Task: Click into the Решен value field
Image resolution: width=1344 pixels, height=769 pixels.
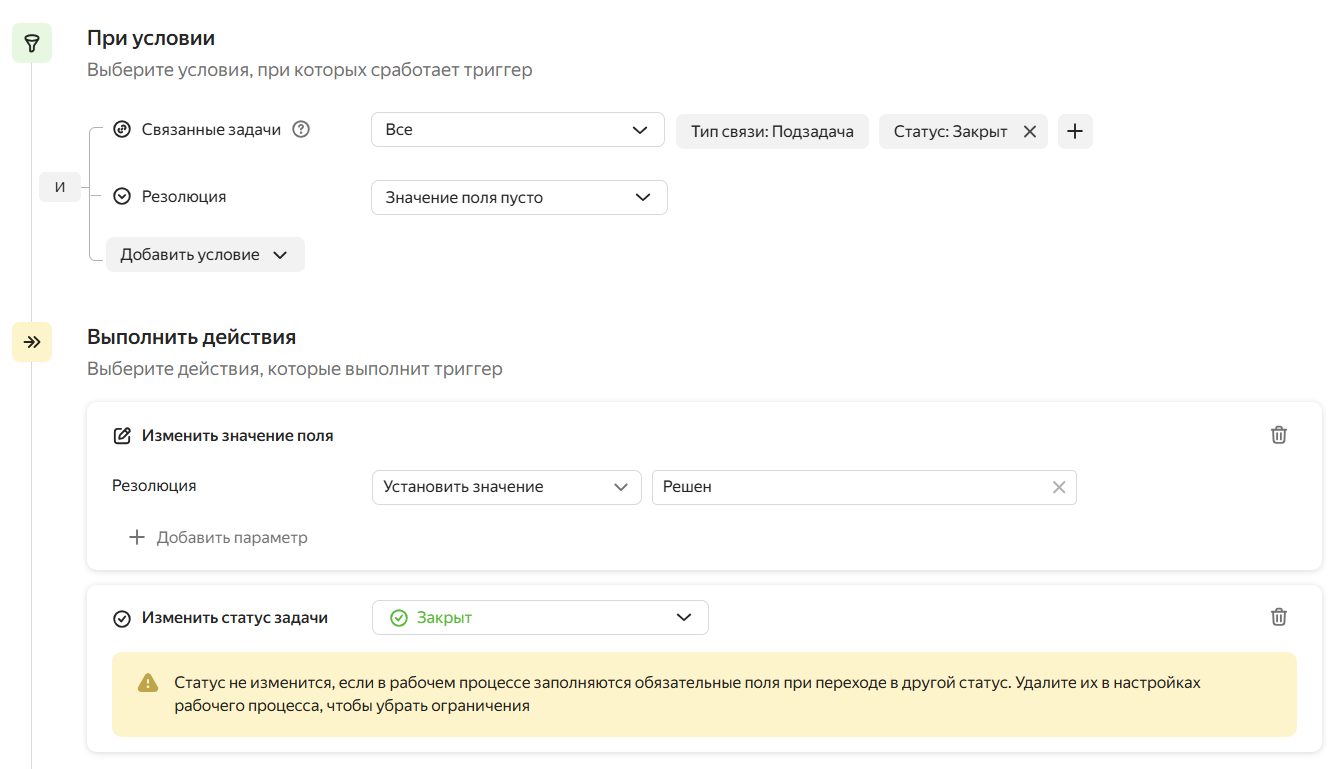Action: click(850, 487)
